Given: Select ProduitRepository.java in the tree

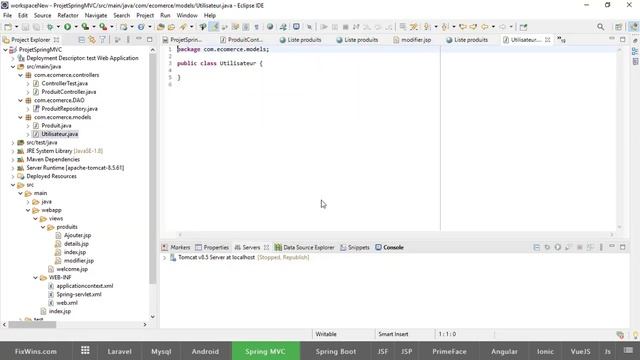Looking at the screenshot, I should (x=69, y=109).
